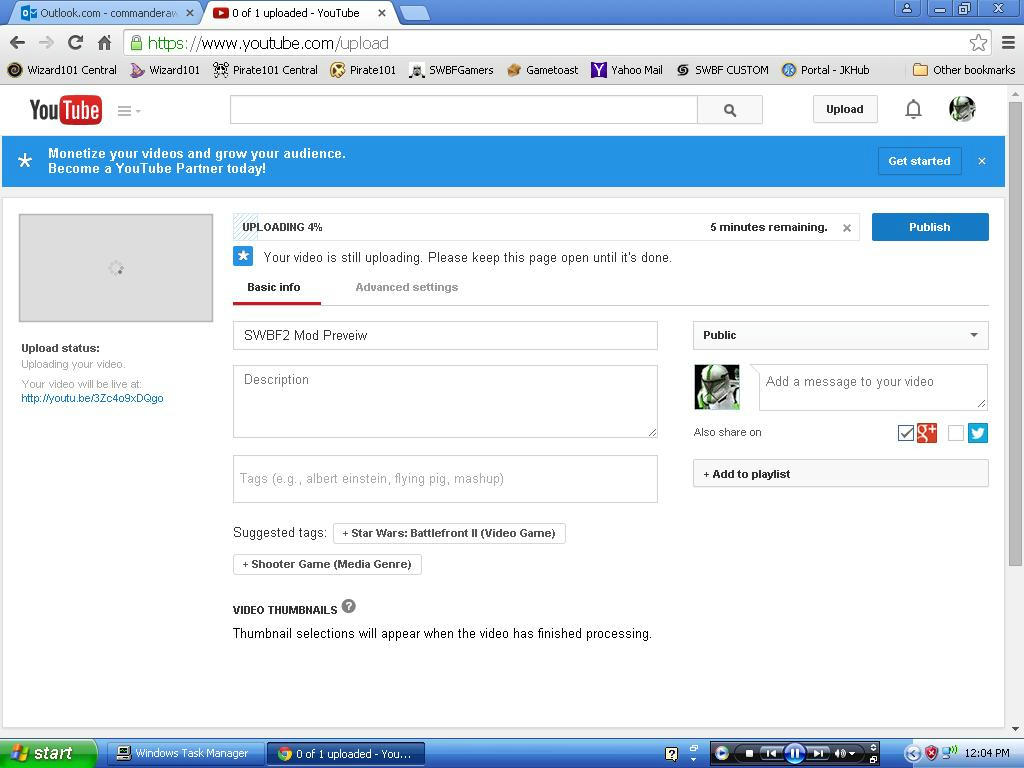Click the video title field
Image resolution: width=1024 pixels, height=768 pixels.
[445, 335]
